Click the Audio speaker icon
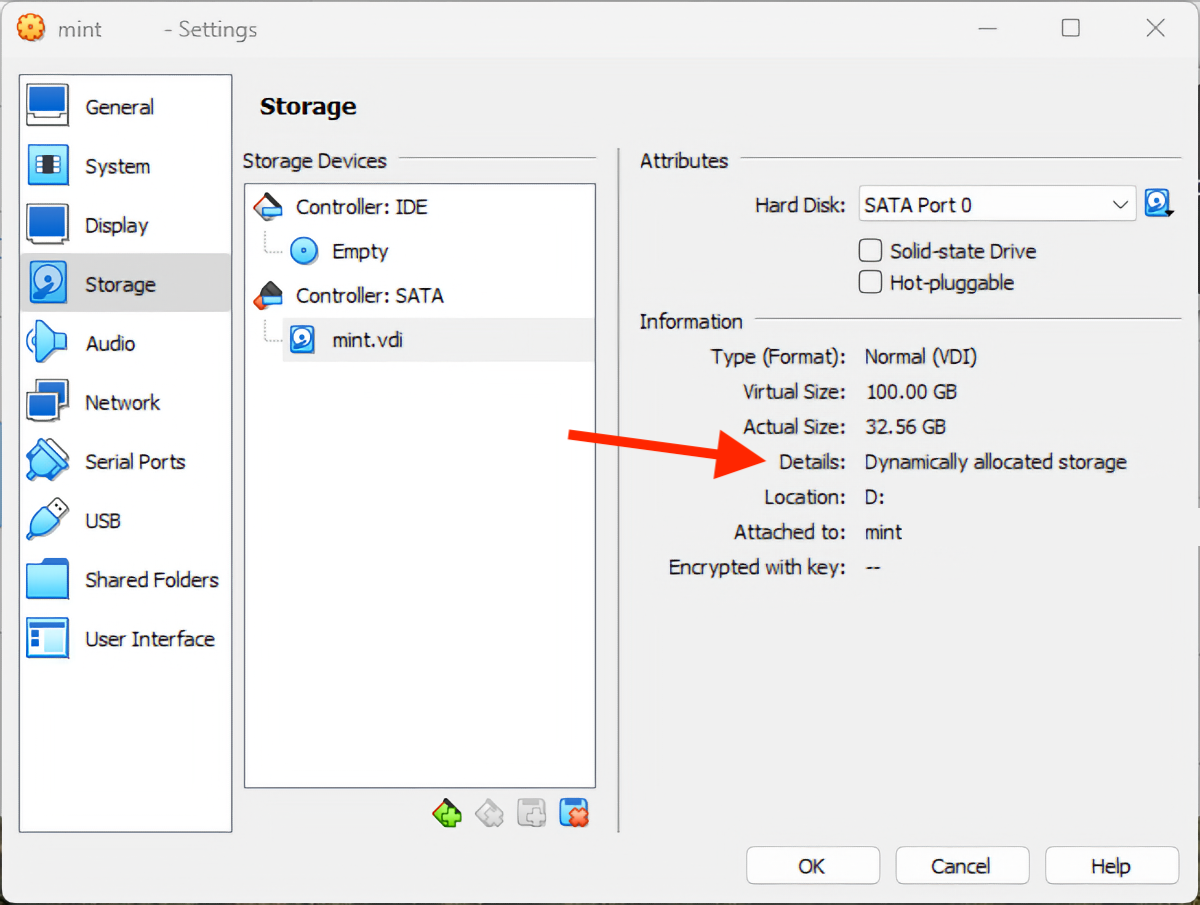 click(48, 342)
